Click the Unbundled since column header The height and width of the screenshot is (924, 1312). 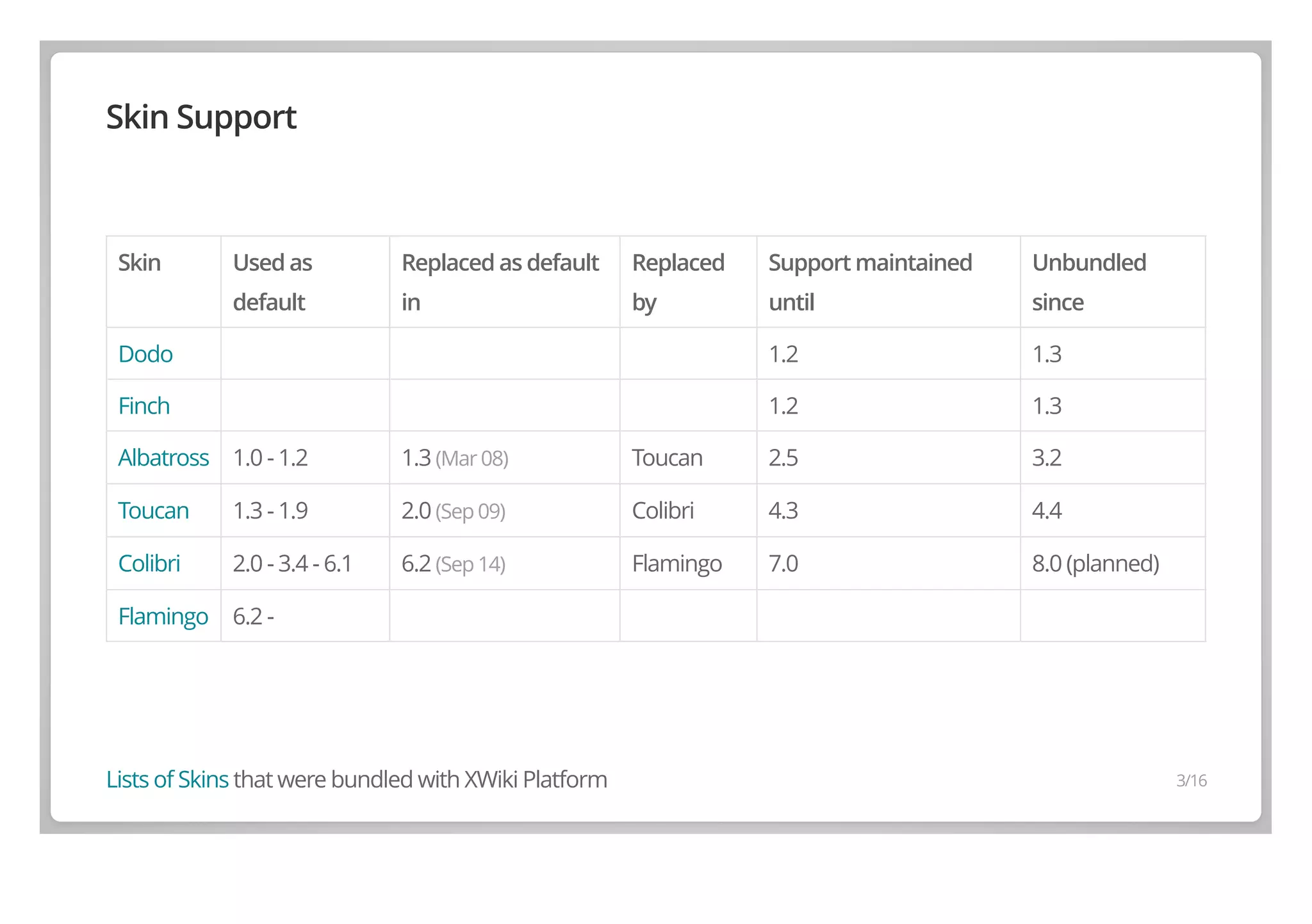click(x=1088, y=282)
